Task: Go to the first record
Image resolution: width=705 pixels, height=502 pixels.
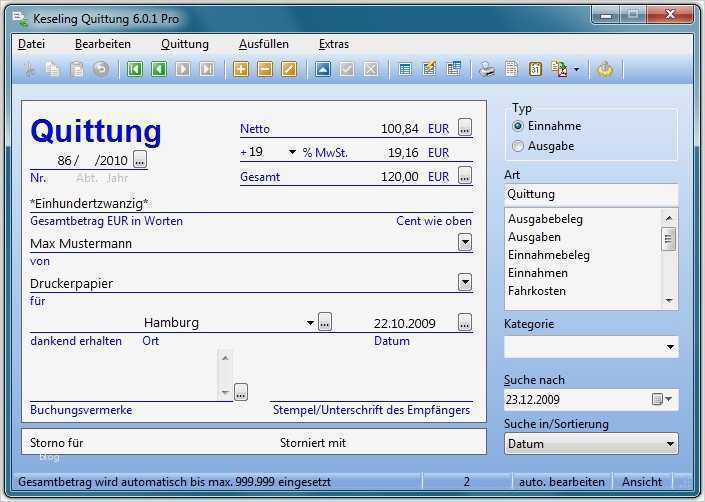Action: tap(135, 69)
